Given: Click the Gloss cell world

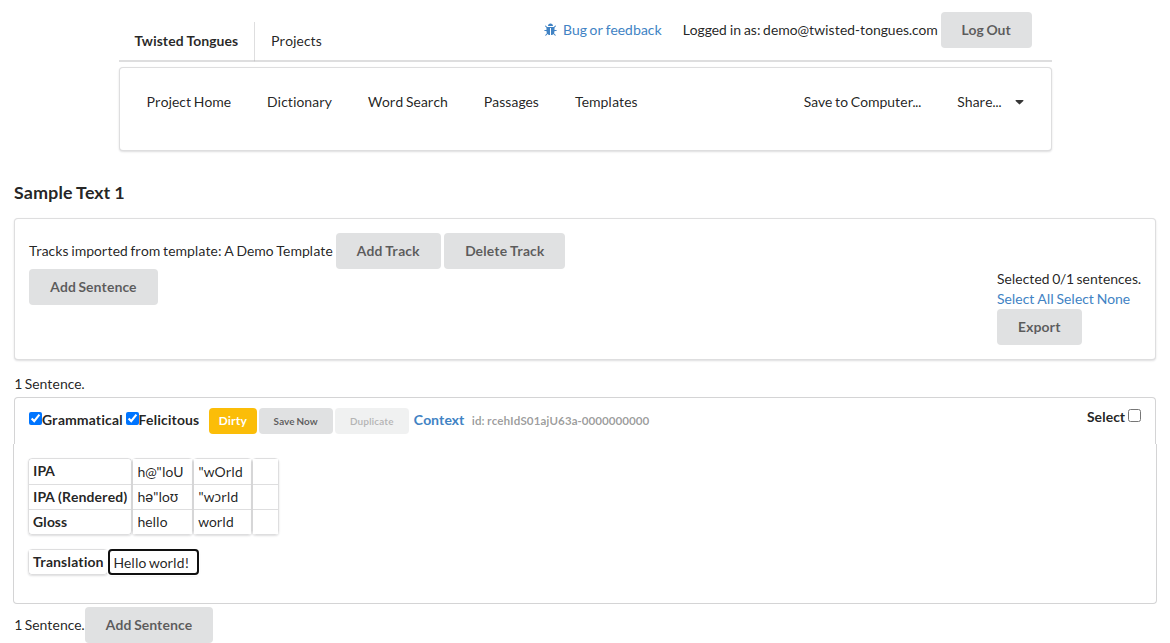Looking at the screenshot, I should tap(222, 522).
